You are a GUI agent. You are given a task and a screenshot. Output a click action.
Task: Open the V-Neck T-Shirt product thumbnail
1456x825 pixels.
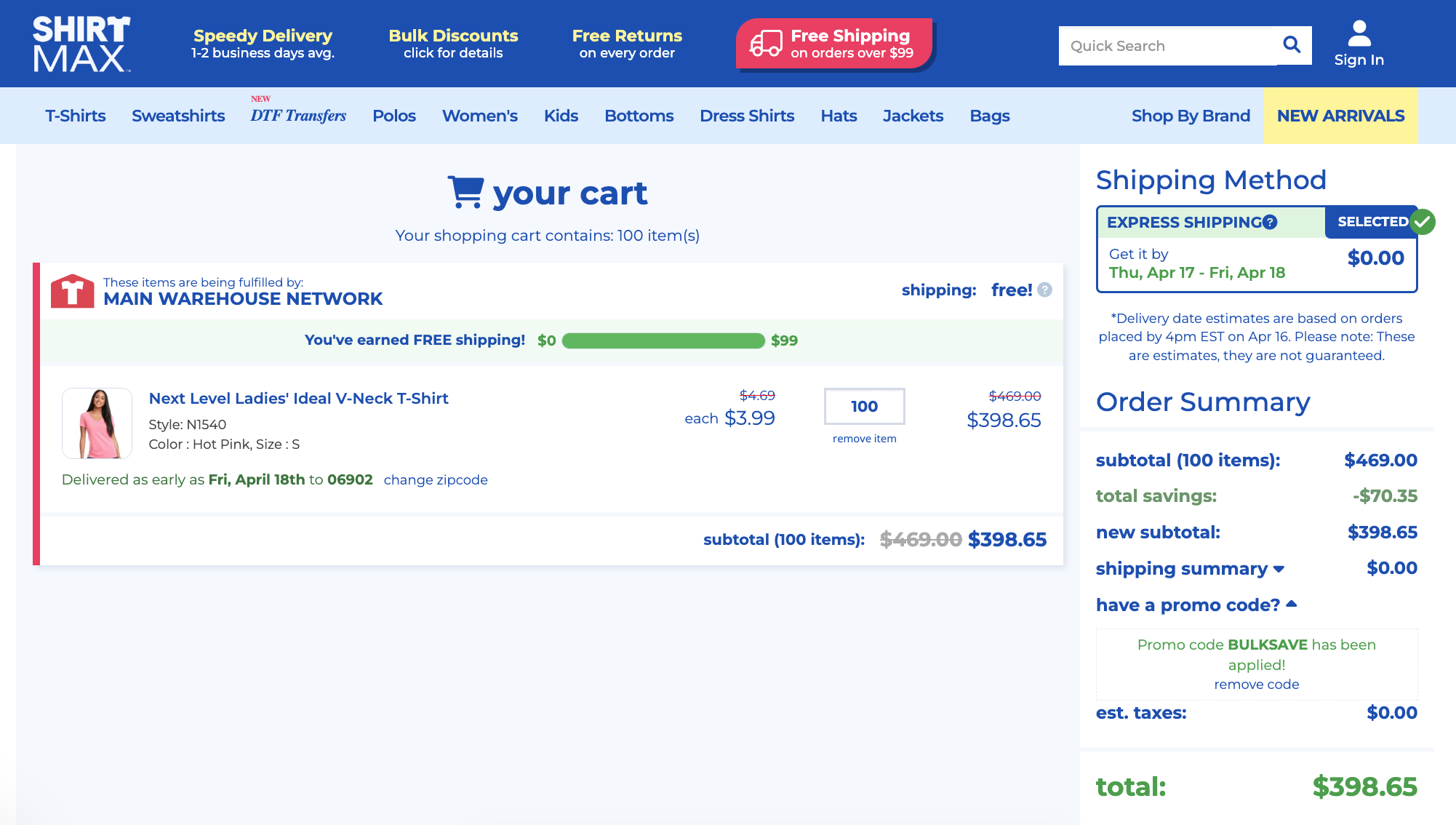[x=97, y=423]
